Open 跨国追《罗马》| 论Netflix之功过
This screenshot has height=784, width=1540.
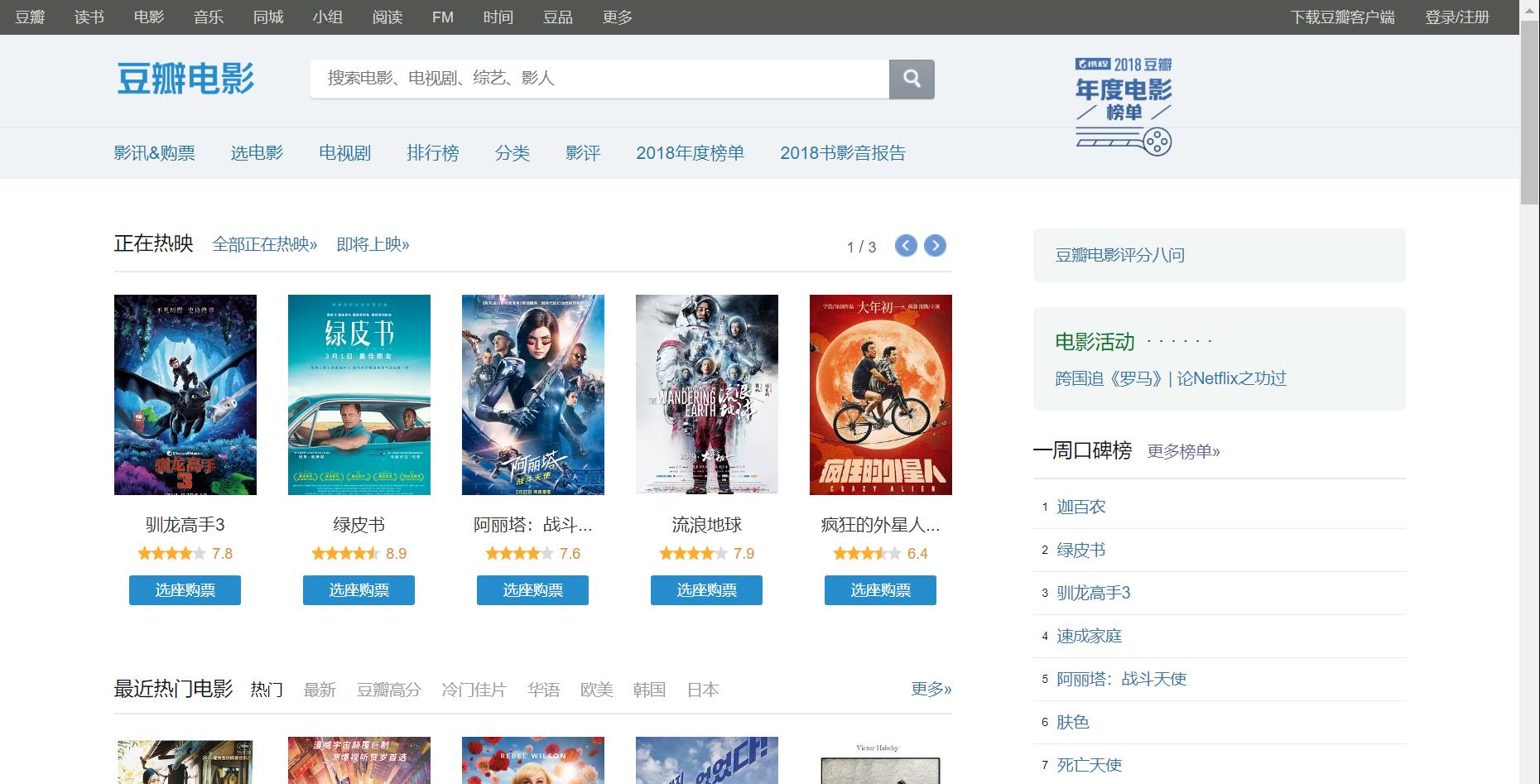click(1171, 378)
